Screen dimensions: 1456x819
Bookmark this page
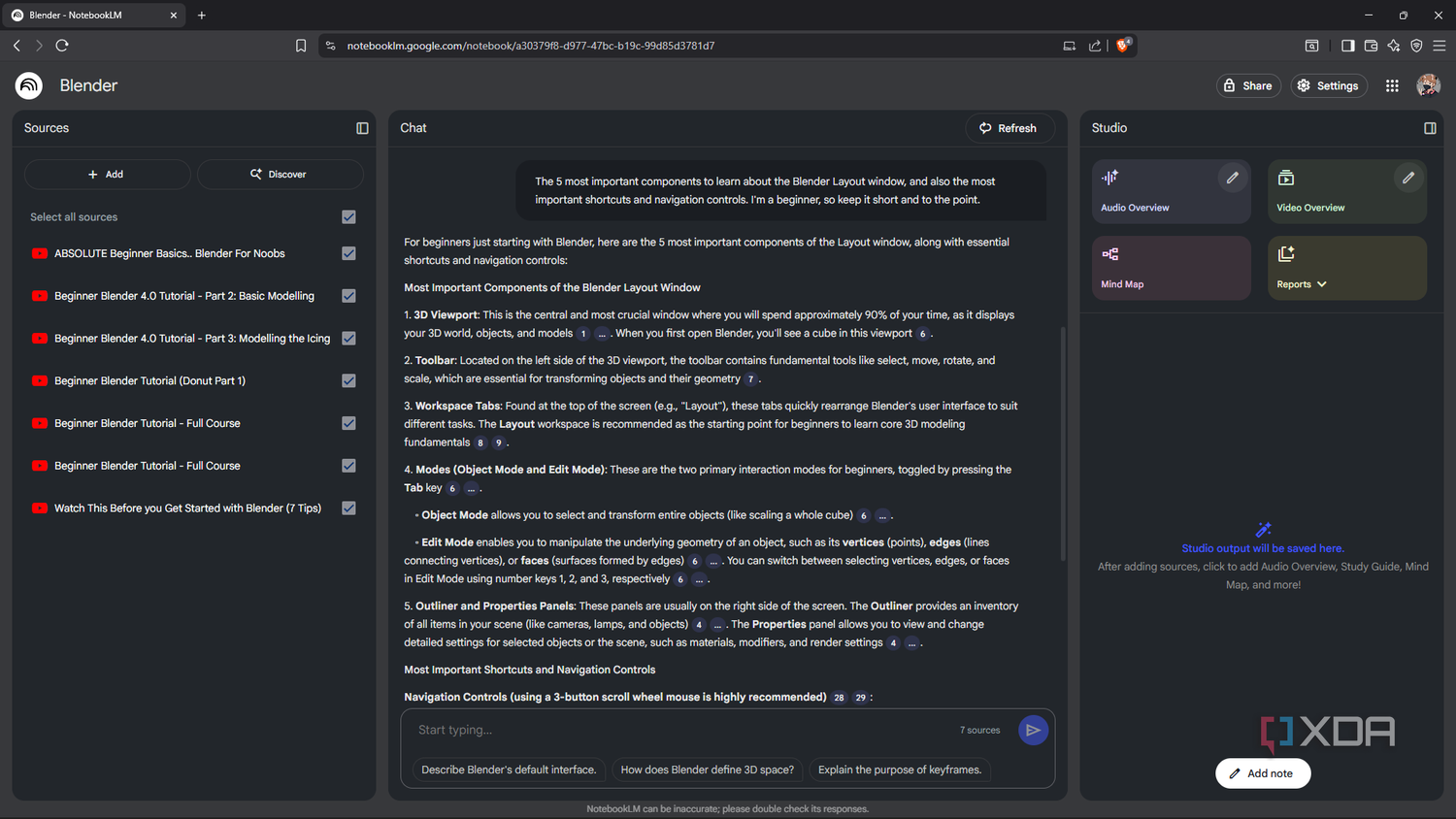point(301,46)
